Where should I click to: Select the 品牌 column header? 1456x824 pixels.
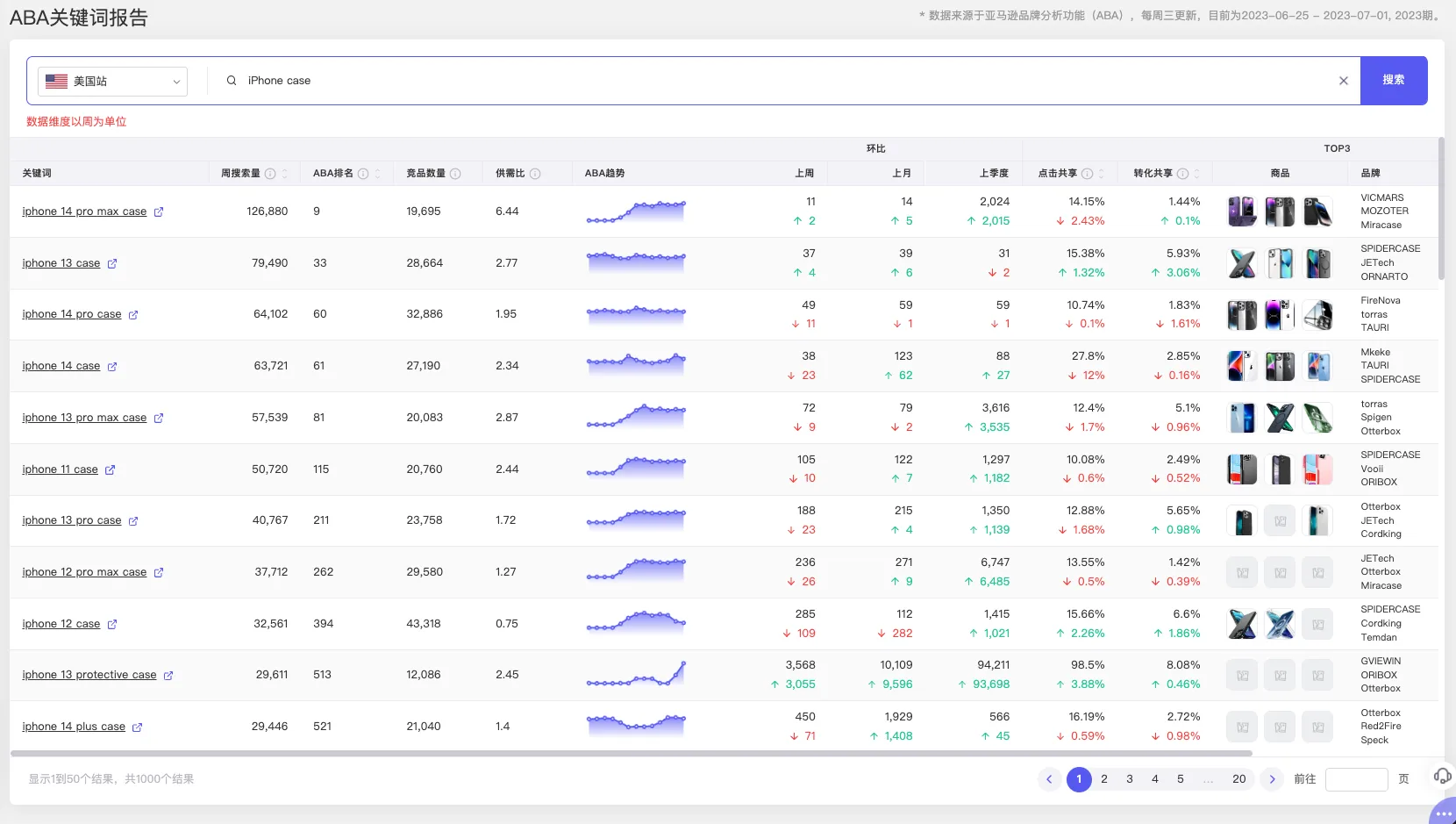pos(1370,174)
